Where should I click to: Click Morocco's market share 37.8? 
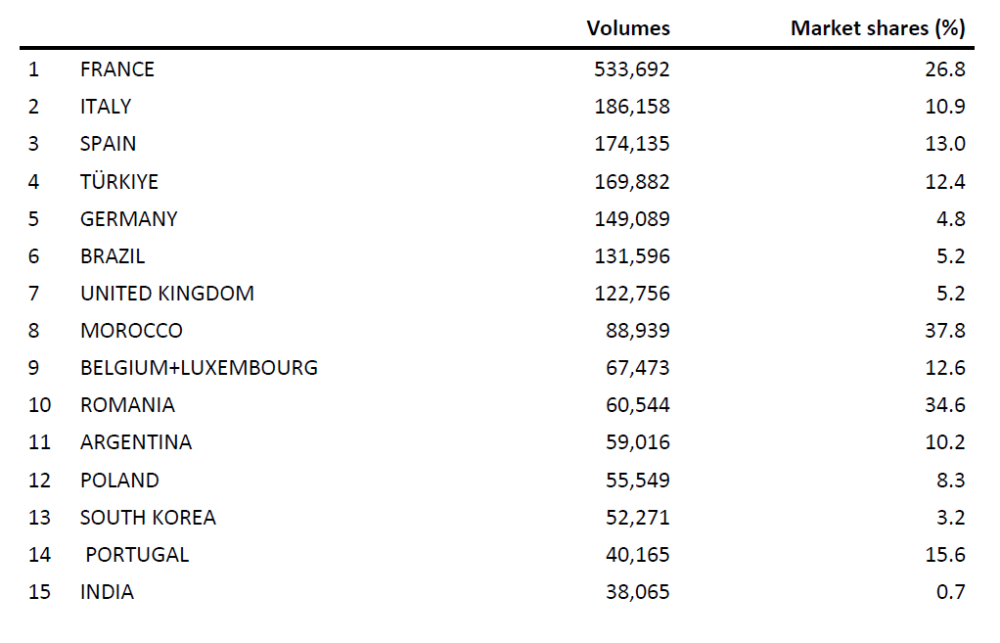pyautogui.click(x=945, y=330)
